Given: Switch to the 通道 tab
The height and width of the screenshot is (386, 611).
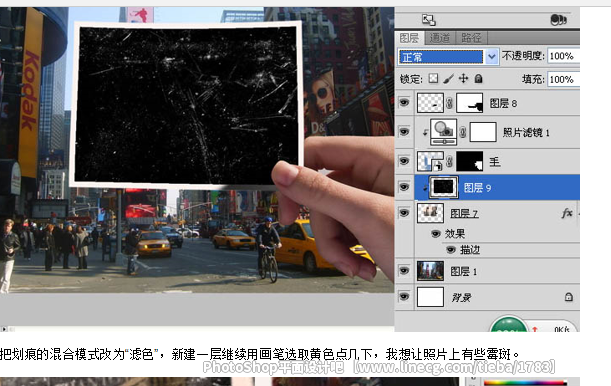Looking at the screenshot, I should click(440, 38).
